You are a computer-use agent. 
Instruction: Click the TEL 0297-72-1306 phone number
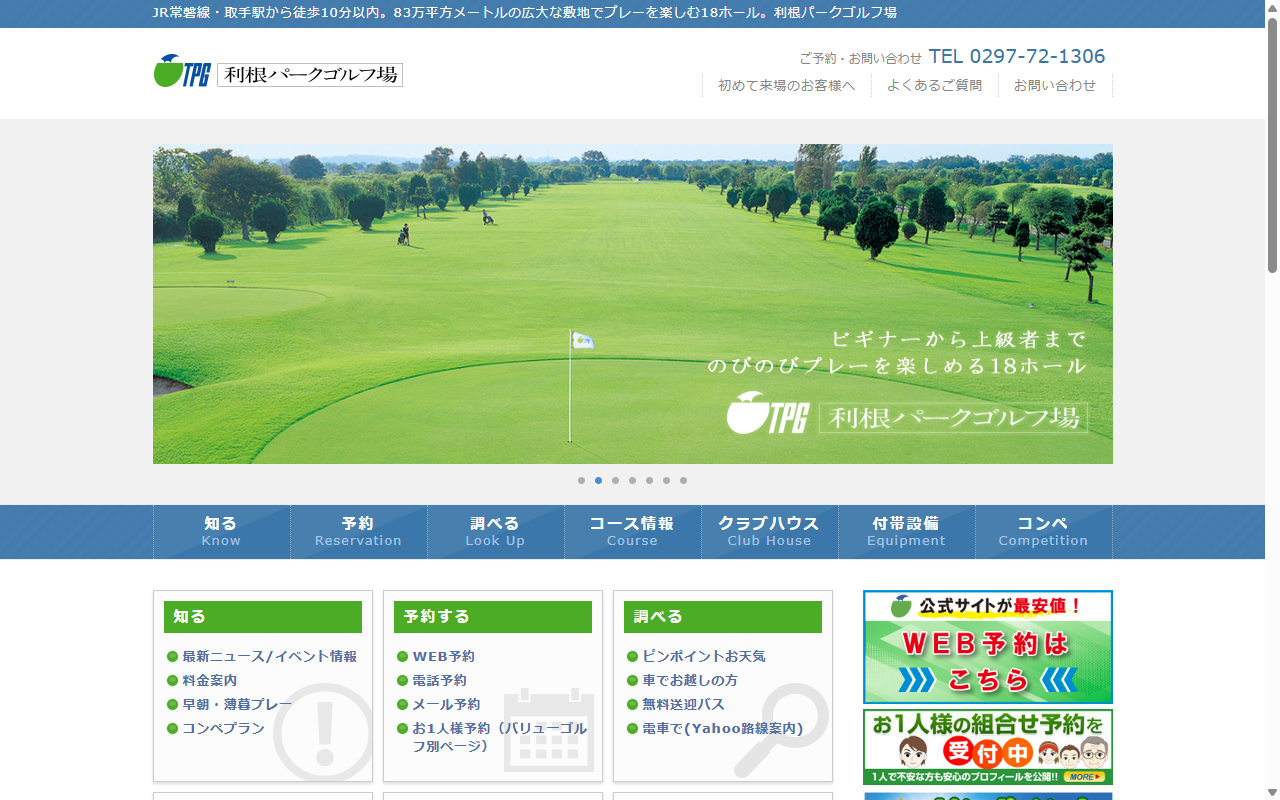tap(1017, 57)
